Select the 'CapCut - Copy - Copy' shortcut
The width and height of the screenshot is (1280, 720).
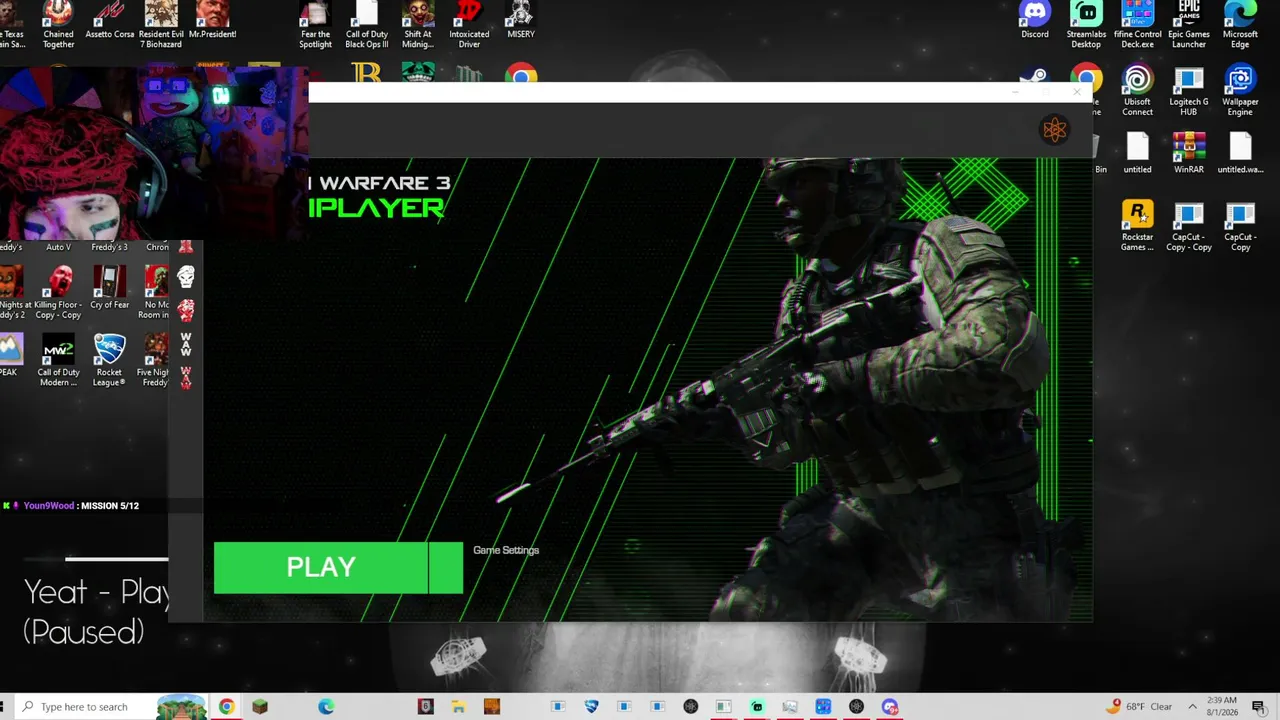(1189, 226)
